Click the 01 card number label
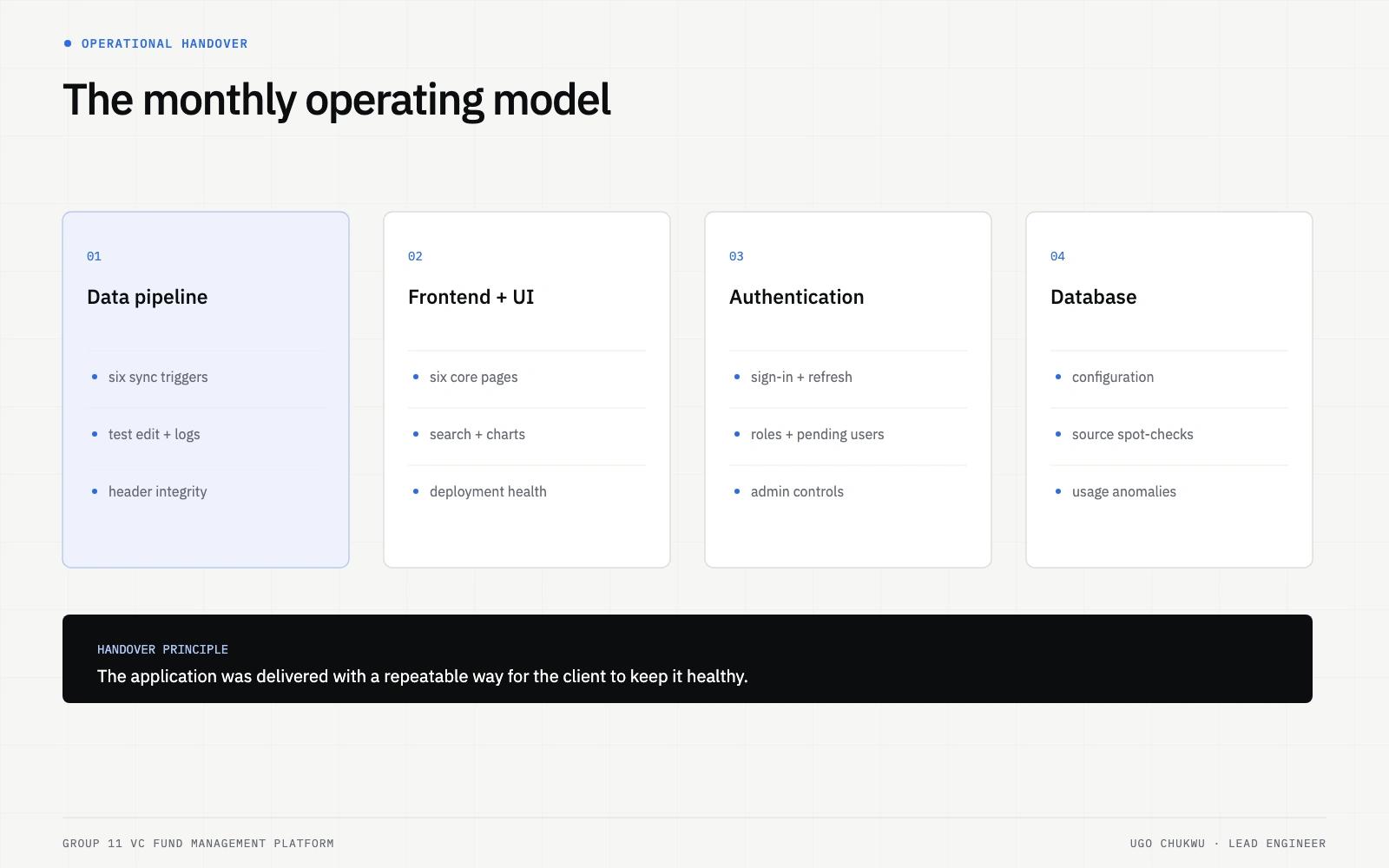 pos(94,256)
